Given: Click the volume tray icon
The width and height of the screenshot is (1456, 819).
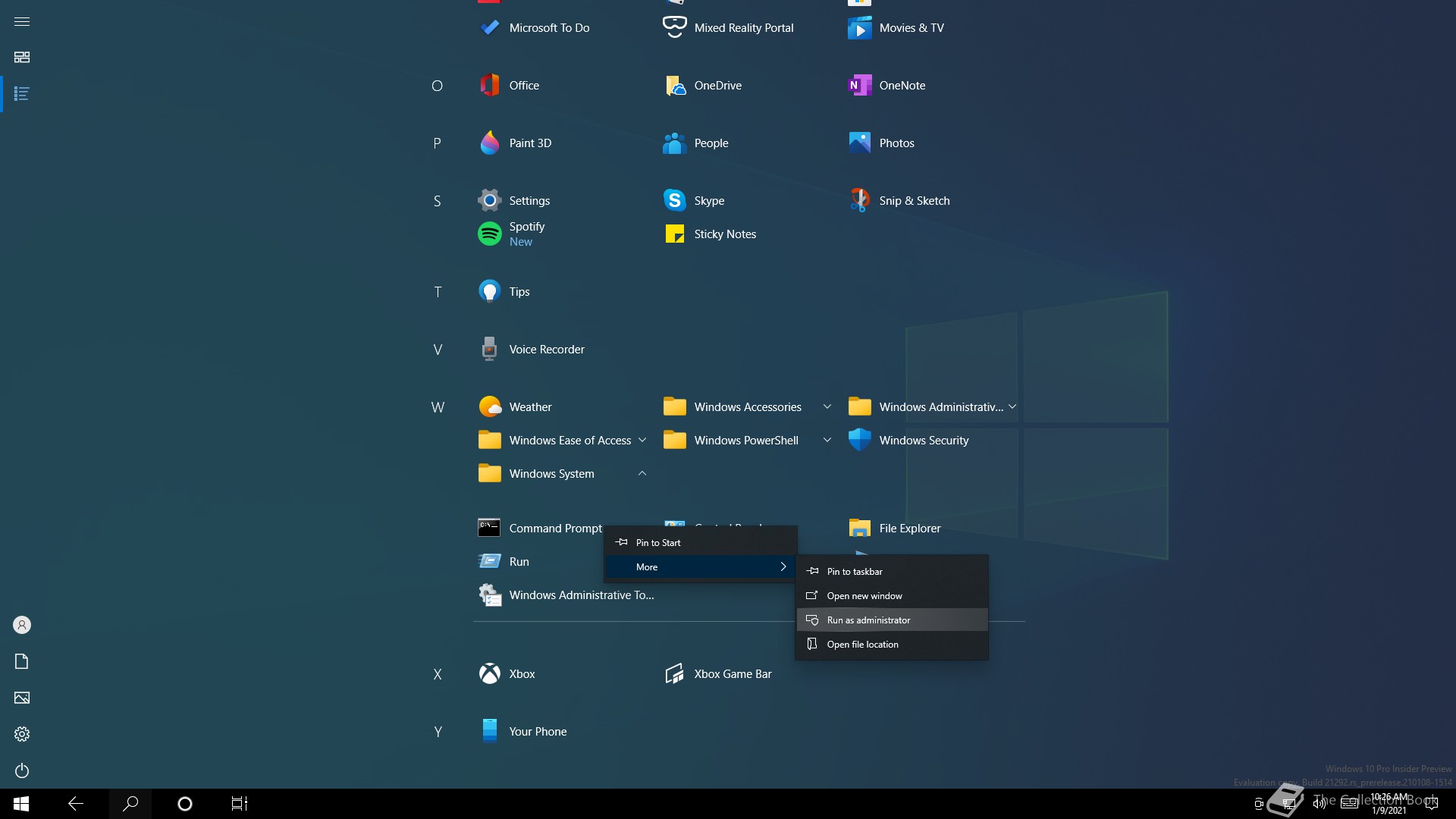Looking at the screenshot, I should [1319, 804].
